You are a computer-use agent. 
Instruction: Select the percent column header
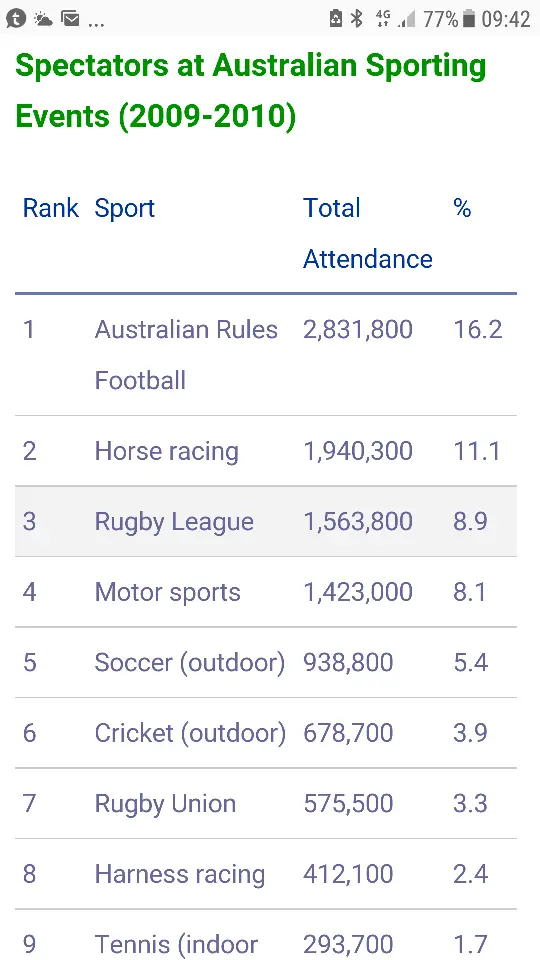click(x=462, y=208)
